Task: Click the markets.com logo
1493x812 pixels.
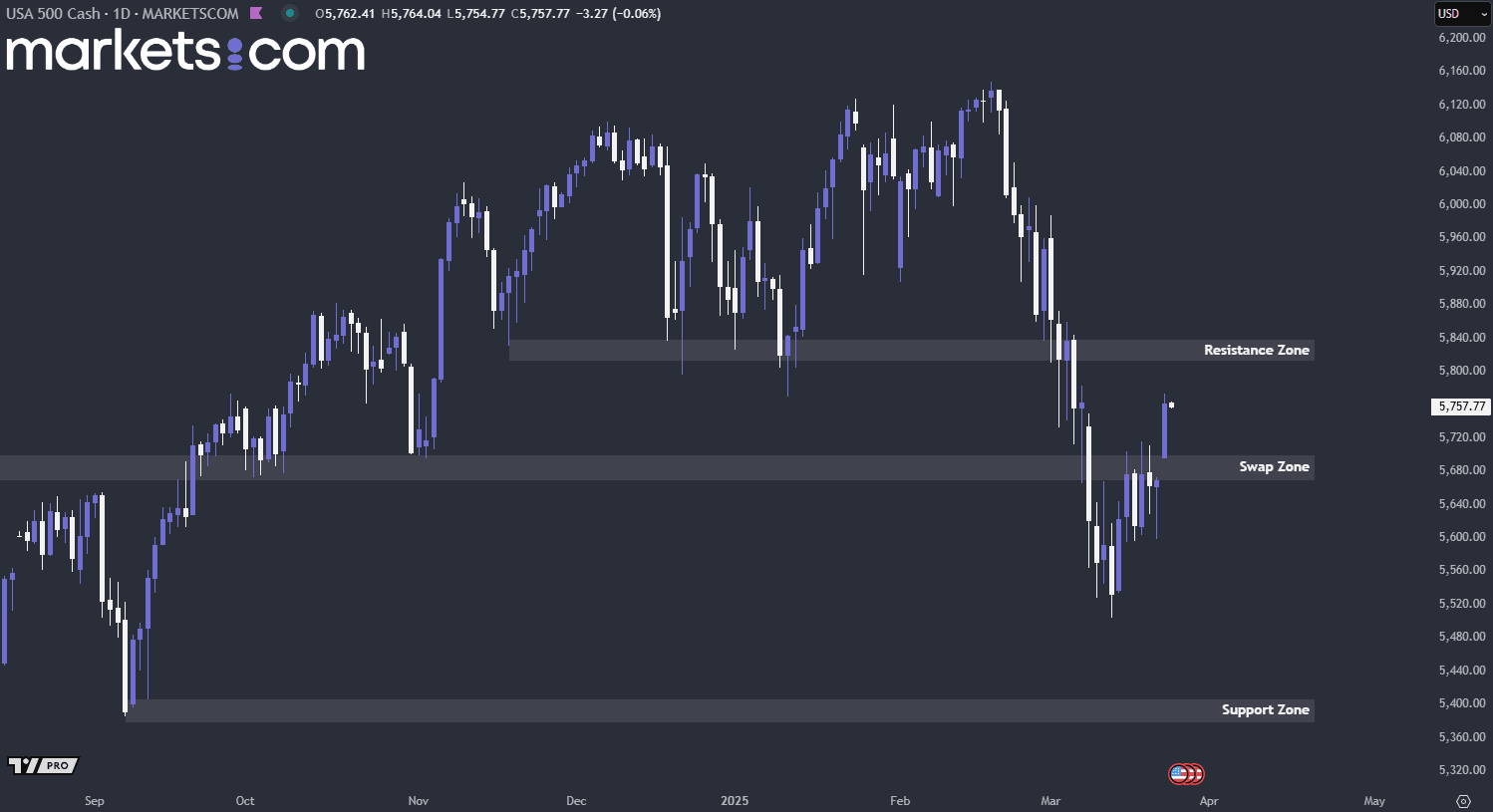Action: coord(185,52)
